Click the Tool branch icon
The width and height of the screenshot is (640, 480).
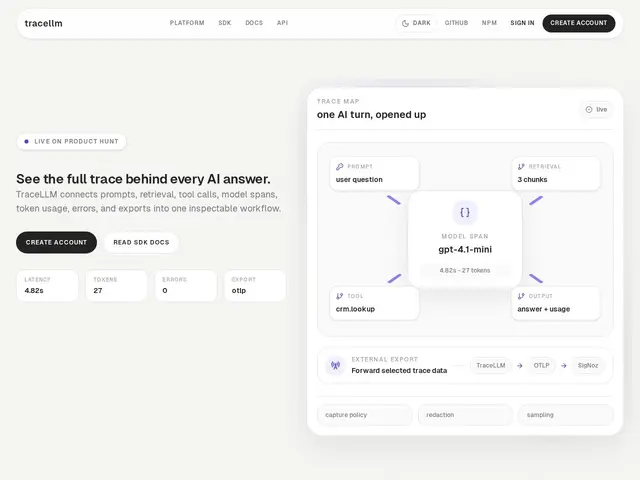click(339, 296)
